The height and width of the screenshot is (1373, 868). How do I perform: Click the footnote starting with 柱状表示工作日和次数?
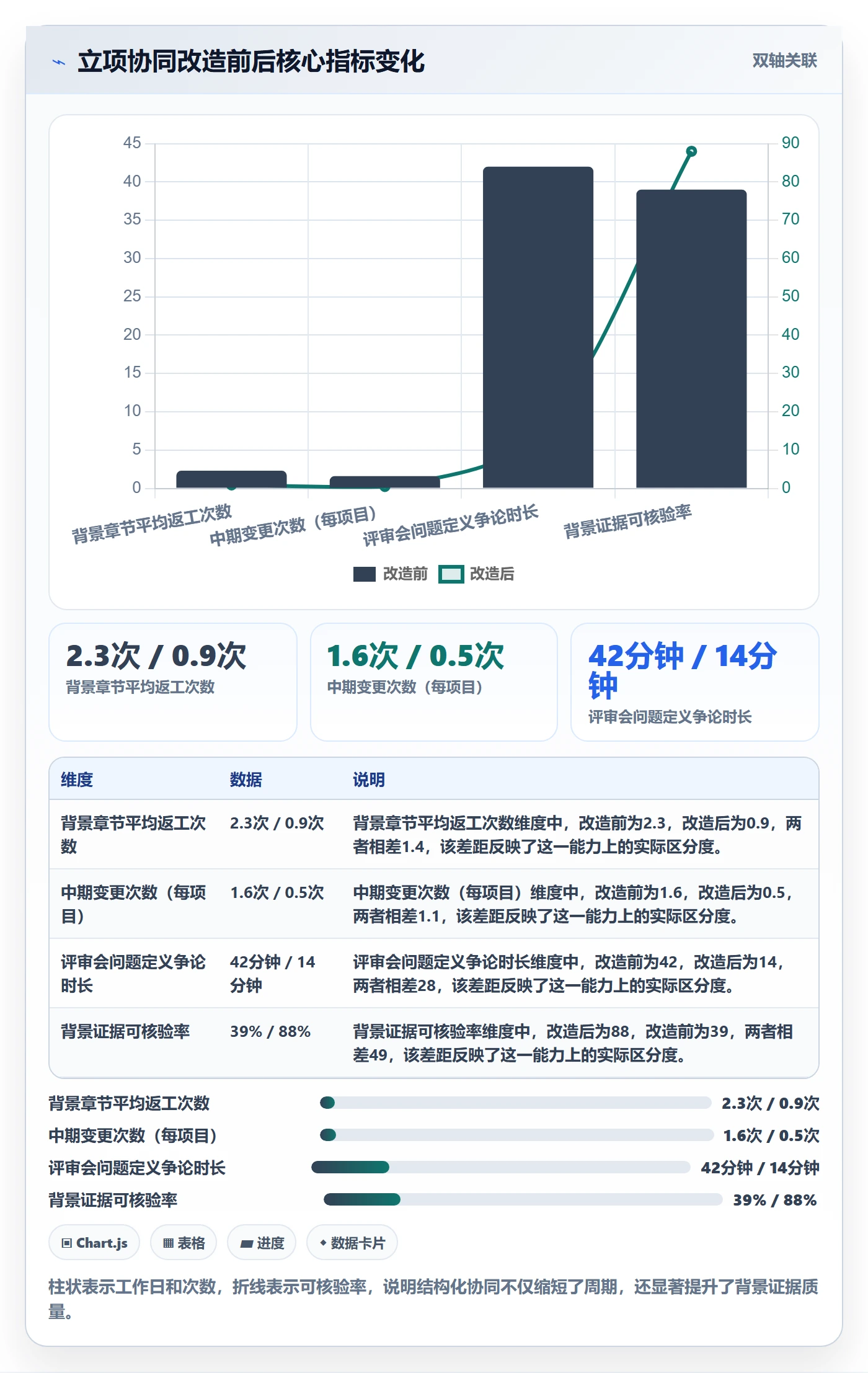click(433, 1299)
